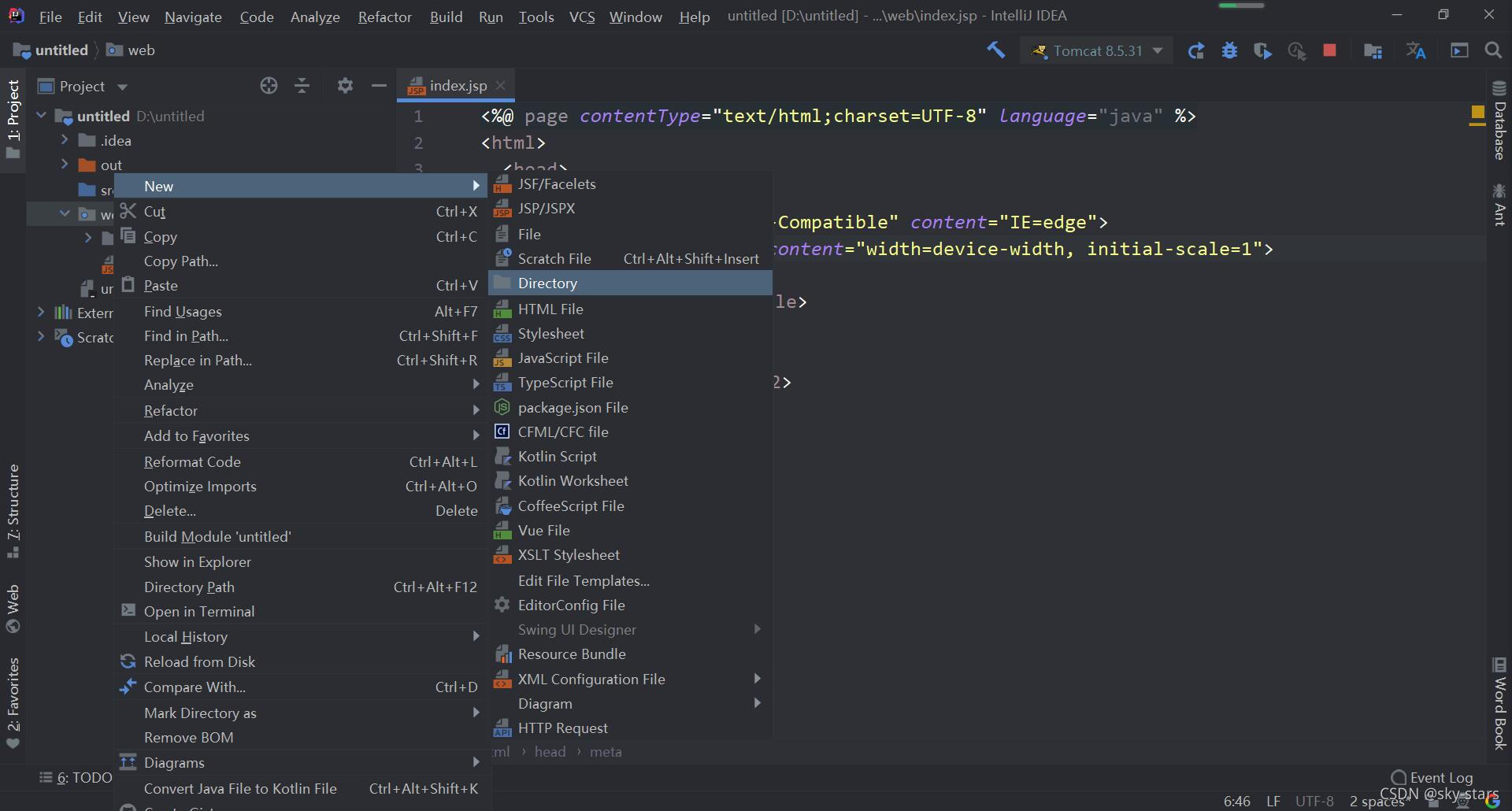
Task: Open the Favorites tool window
Action: [x=13, y=703]
